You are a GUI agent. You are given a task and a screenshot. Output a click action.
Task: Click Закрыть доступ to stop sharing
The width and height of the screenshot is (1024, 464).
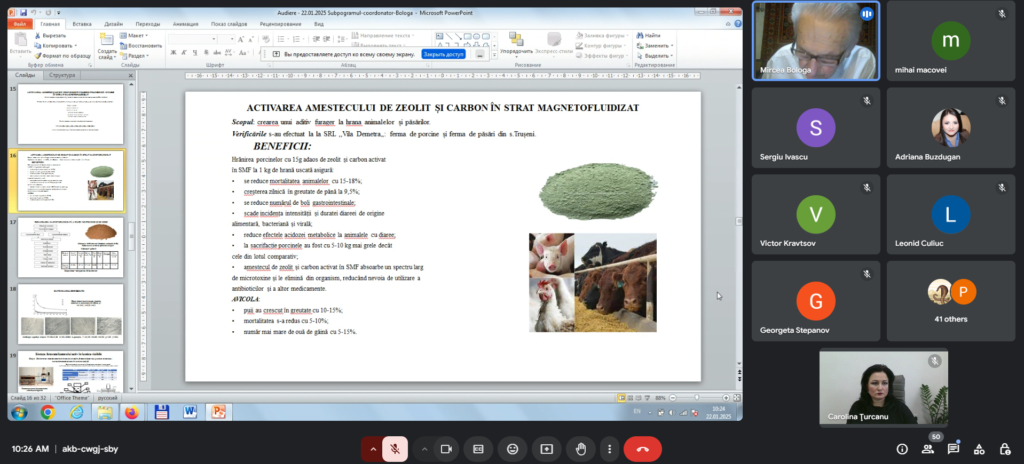443,54
